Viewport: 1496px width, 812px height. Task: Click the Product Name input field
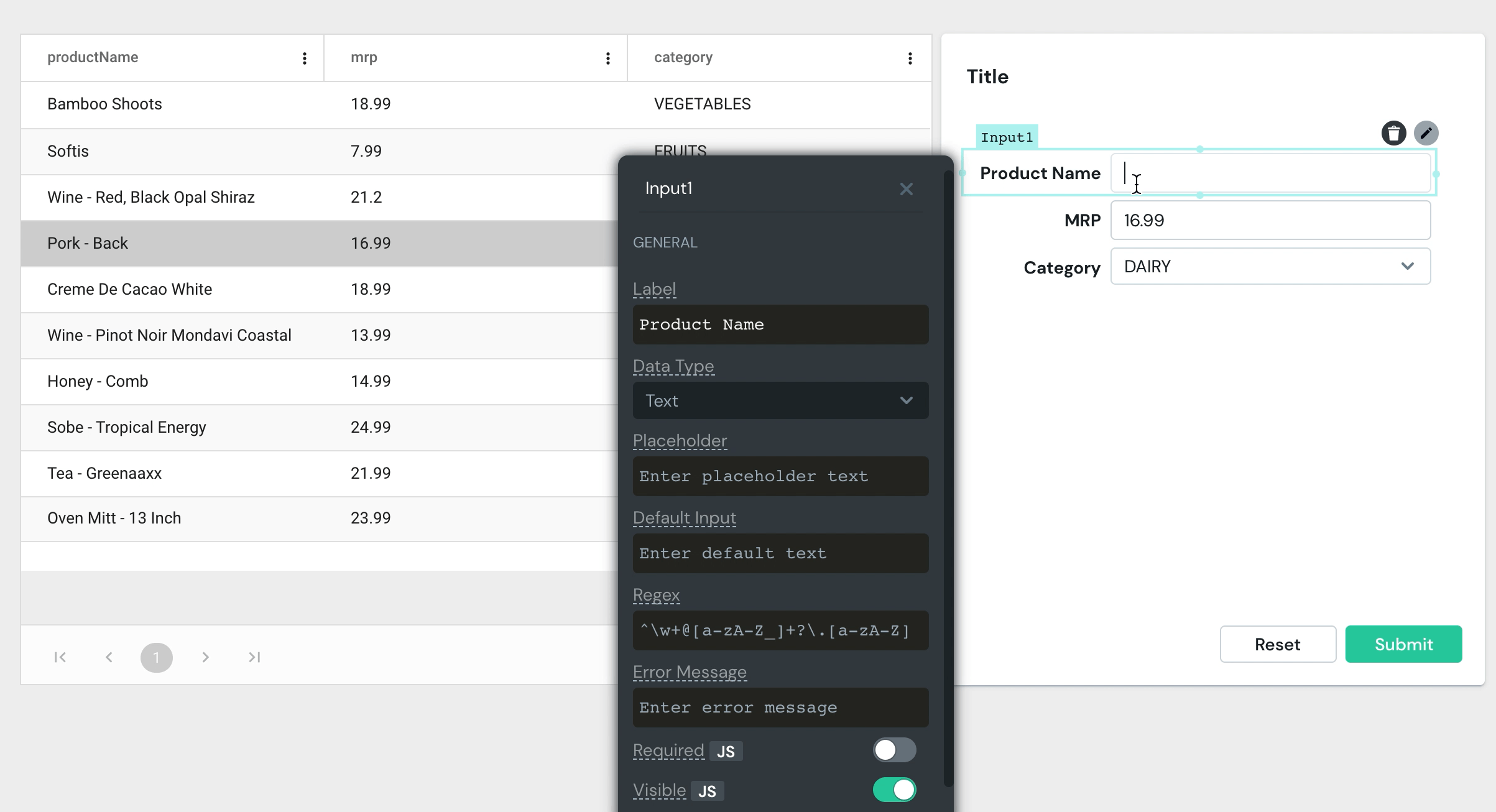(x=1271, y=173)
